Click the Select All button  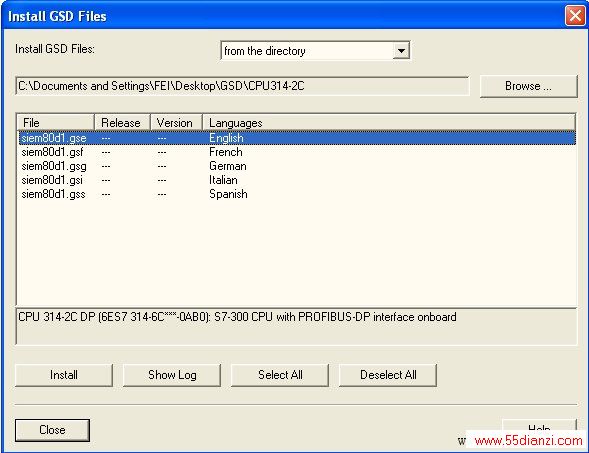(x=280, y=375)
